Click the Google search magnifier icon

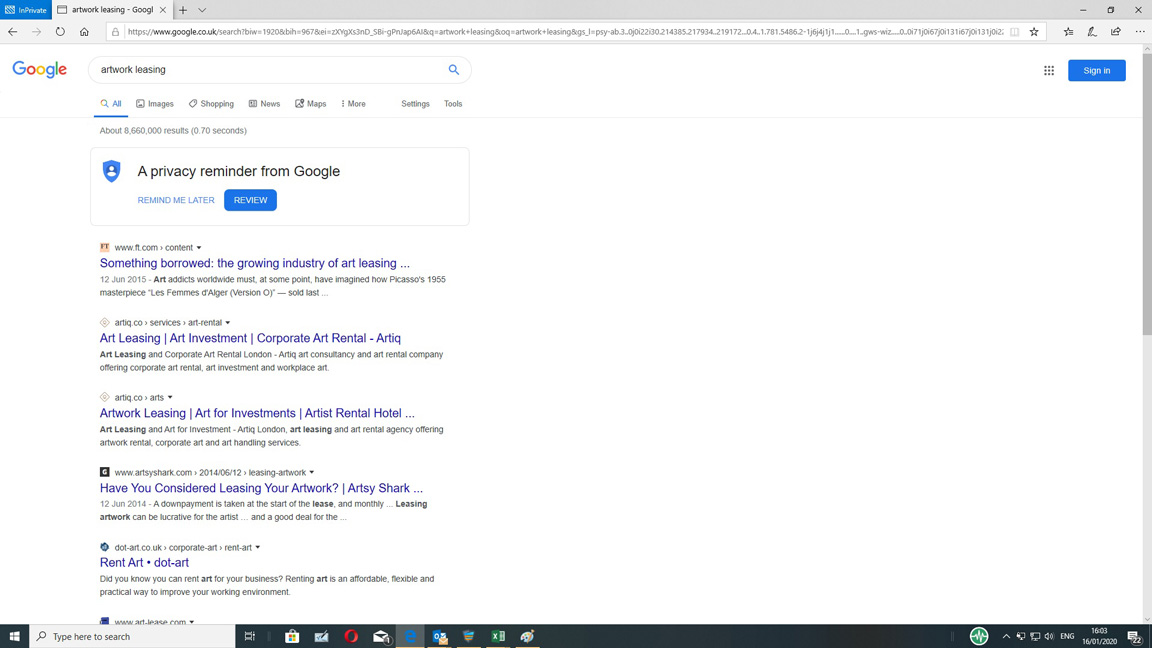(x=453, y=70)
